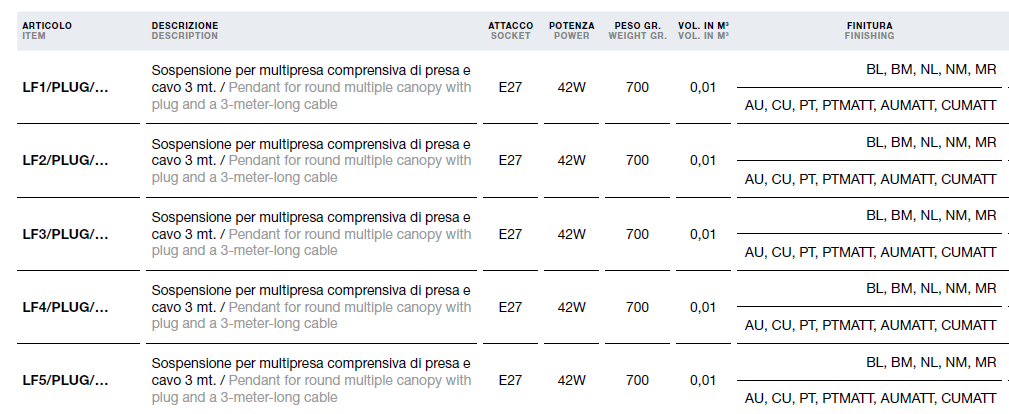Click the FINITURA FINISHING column header
Image resolution: width=1009 pixels, height=414 pixels.
point(869,31)
